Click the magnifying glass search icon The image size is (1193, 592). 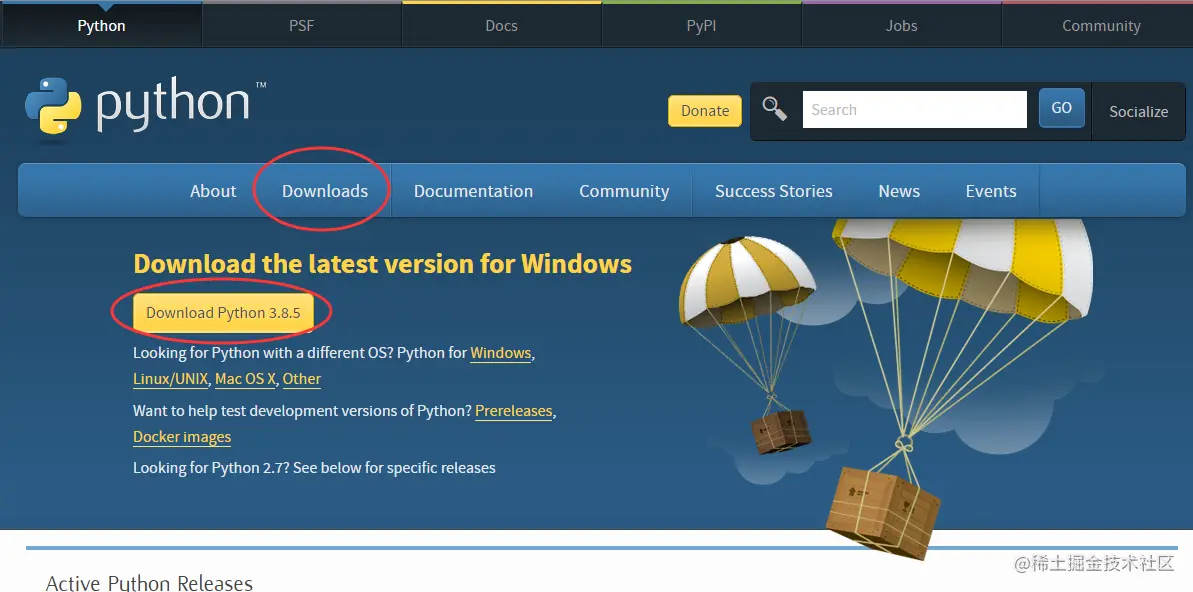click(775, 109)
